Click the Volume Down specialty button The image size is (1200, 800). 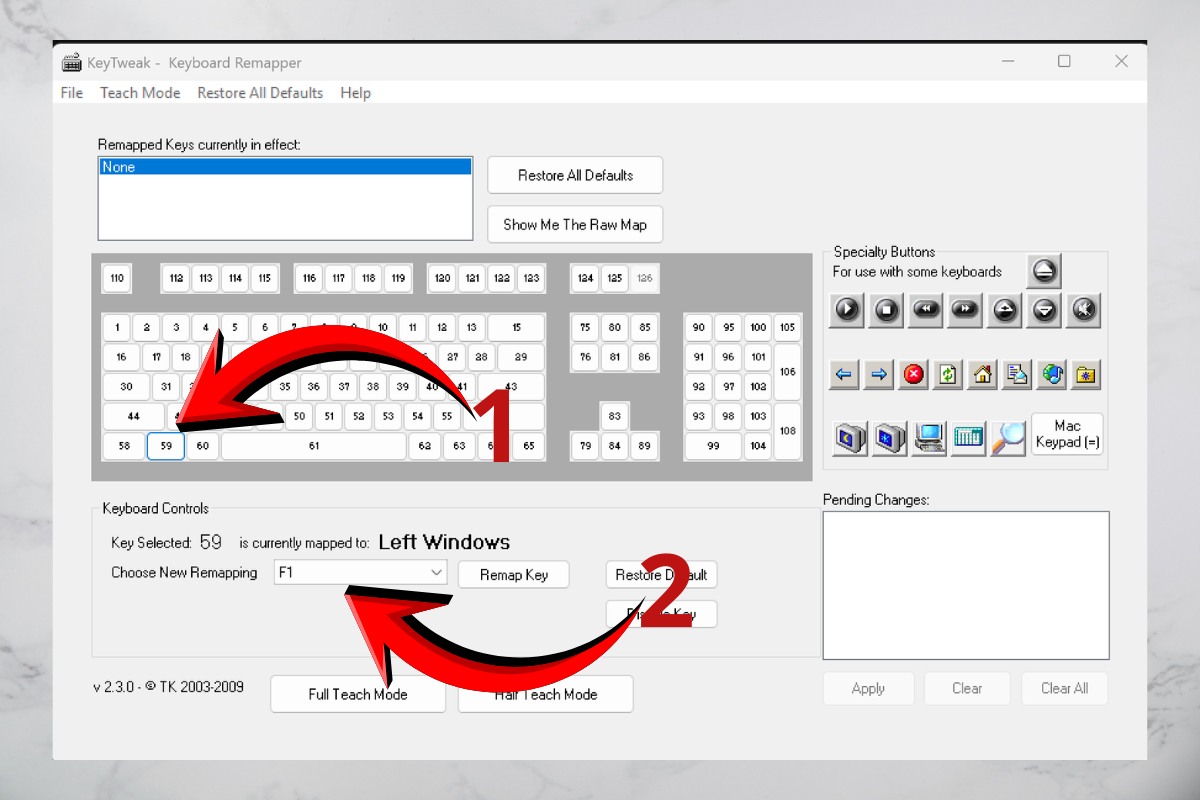point(1044,310)
